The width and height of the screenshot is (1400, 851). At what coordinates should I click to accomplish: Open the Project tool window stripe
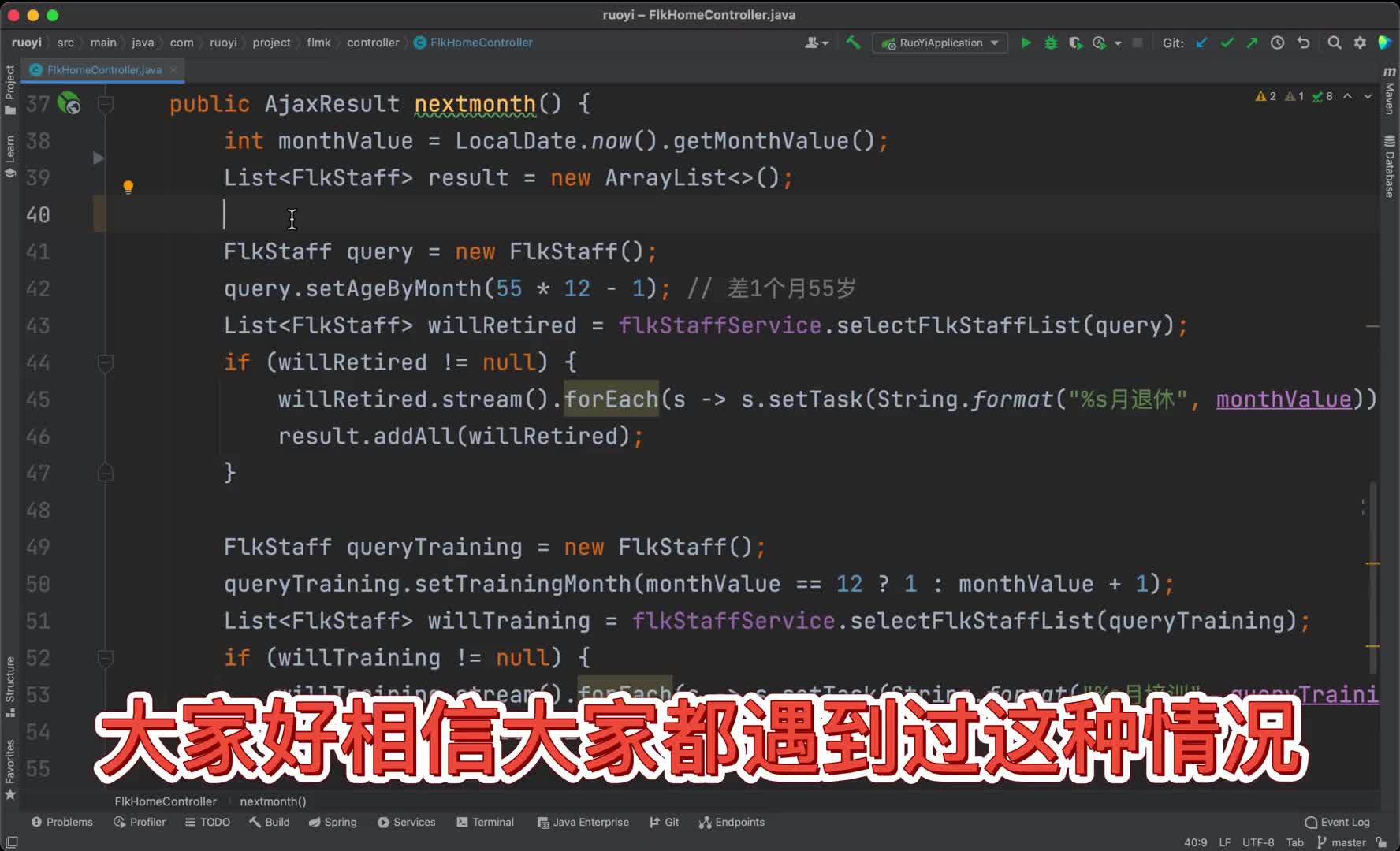(9, 89)
